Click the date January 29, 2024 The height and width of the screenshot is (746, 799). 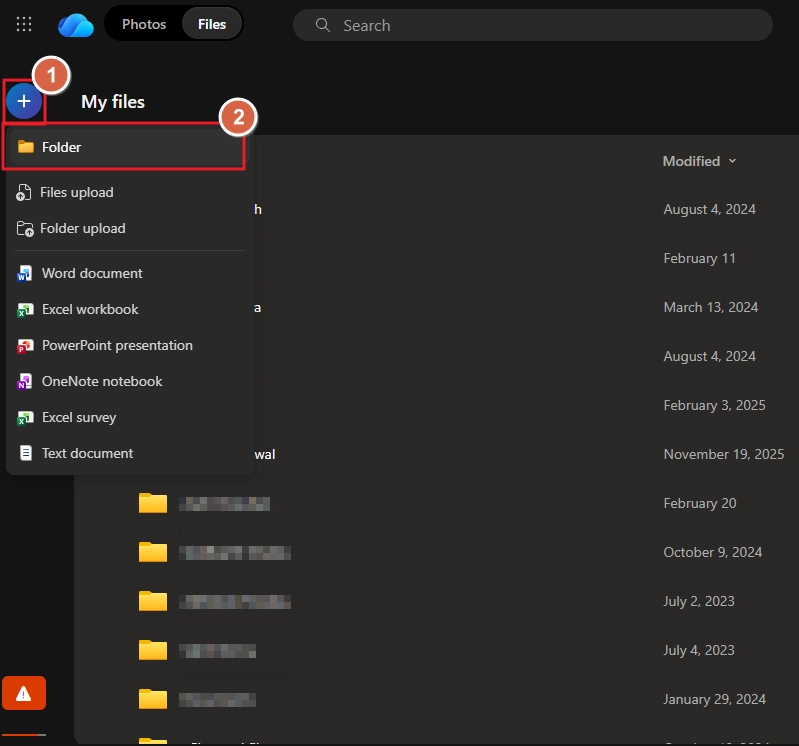tap(714, 699)
